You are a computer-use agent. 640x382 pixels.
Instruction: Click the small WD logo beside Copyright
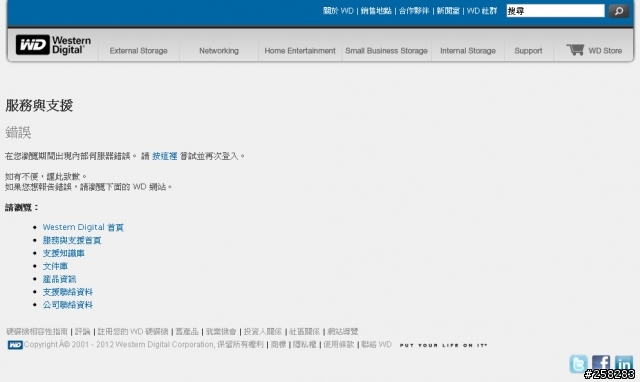15,345
